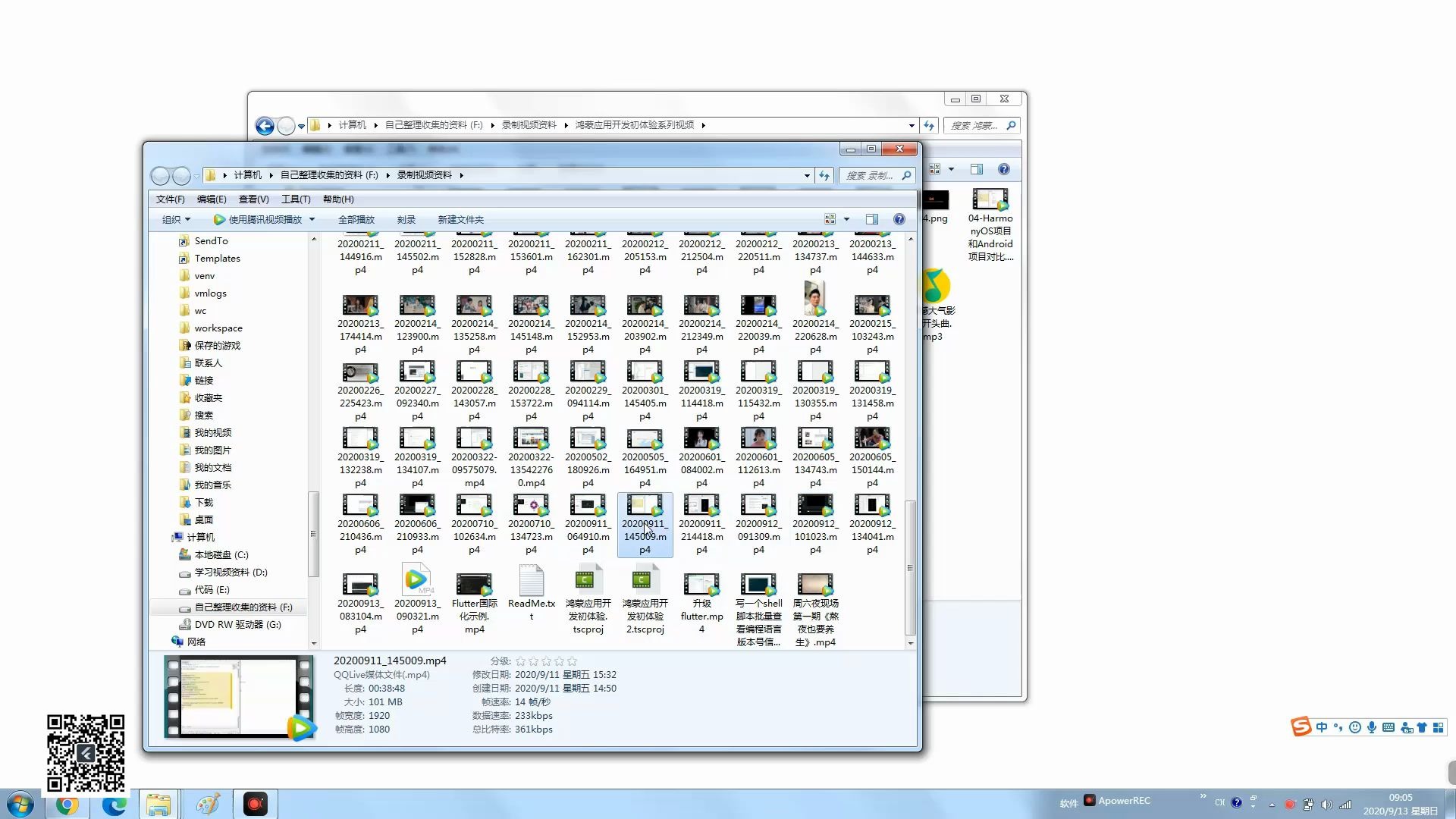Select 保存的游戏 in navigation tree
The image size is (1456, 819).
(x=217, y=345)
